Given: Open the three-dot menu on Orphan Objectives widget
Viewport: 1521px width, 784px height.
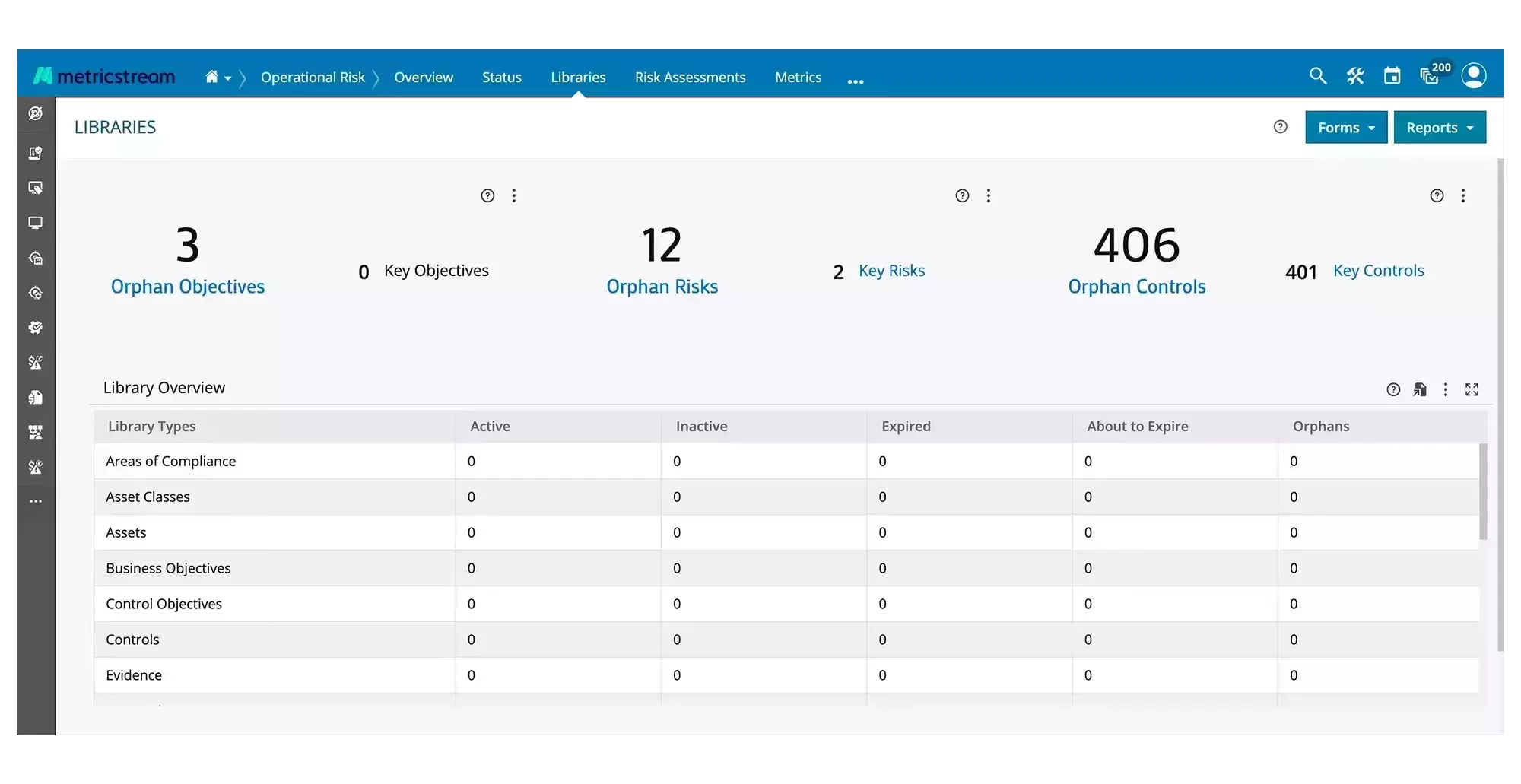Looking at the screenshot, I should click(x=514, y=195).
